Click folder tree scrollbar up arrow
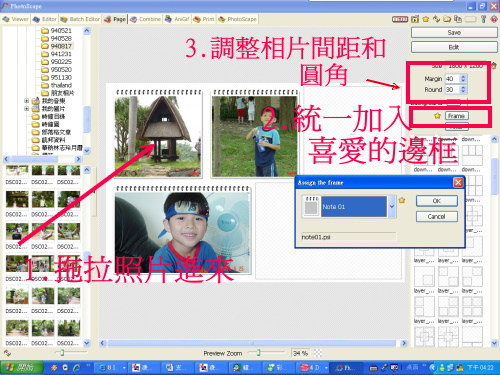The width and height of the screenshot is (500, 375). (87, 31)
